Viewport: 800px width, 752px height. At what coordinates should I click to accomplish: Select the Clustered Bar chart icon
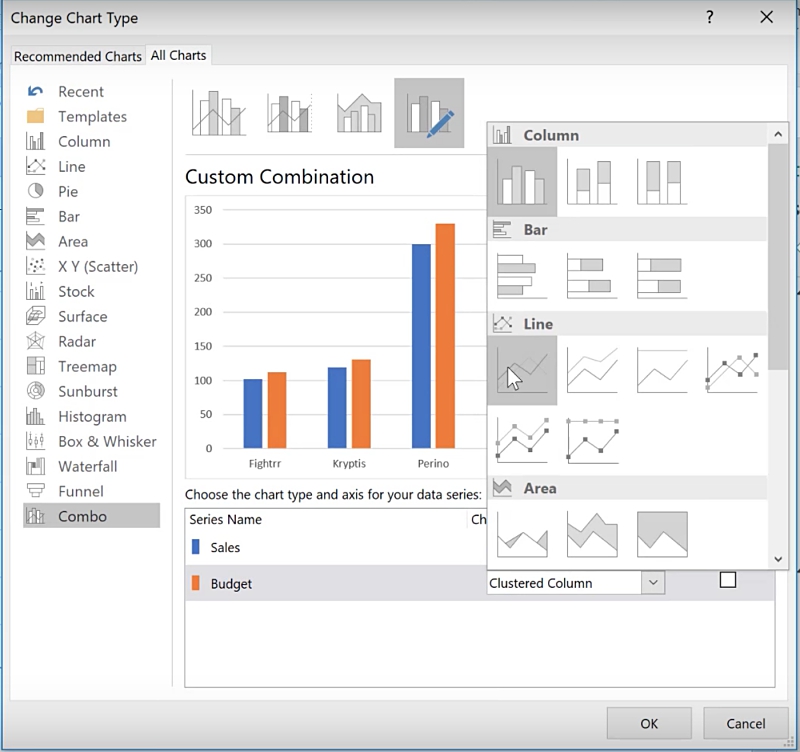[521, 275]
